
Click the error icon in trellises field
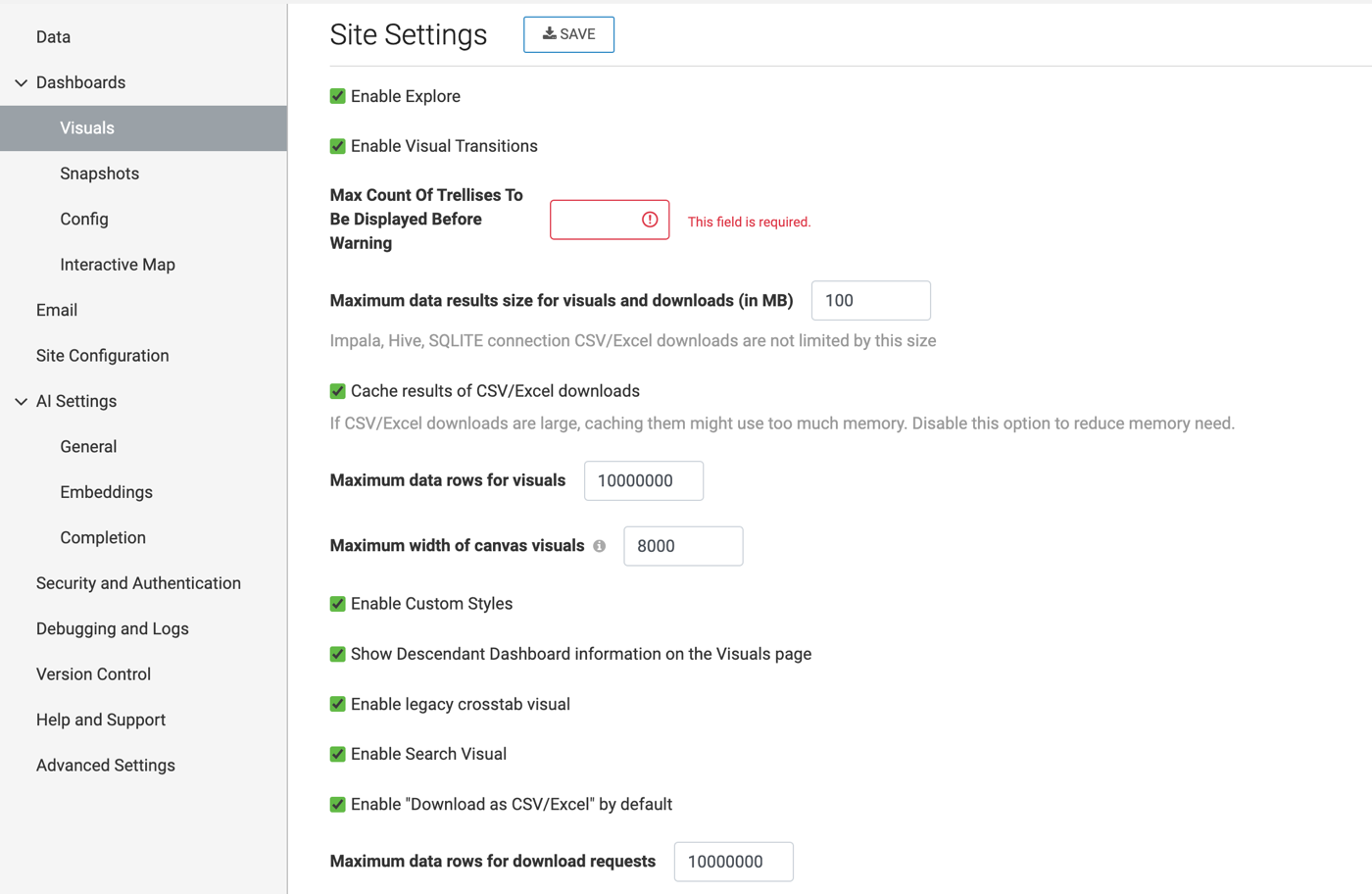(x=650, y=220)
